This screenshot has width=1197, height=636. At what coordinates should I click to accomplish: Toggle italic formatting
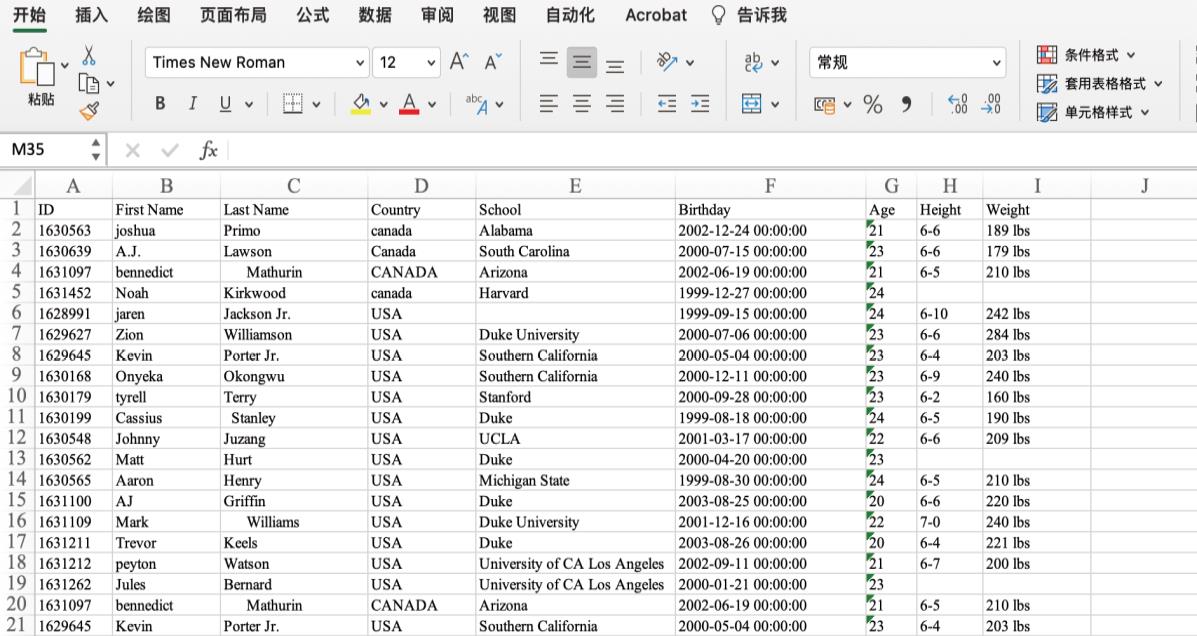[192, 104]
